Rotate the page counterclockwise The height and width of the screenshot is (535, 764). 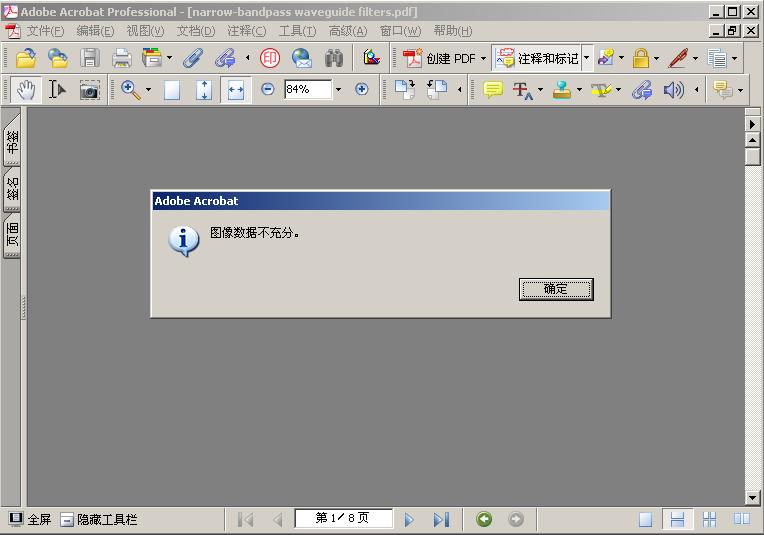point(437,90)
